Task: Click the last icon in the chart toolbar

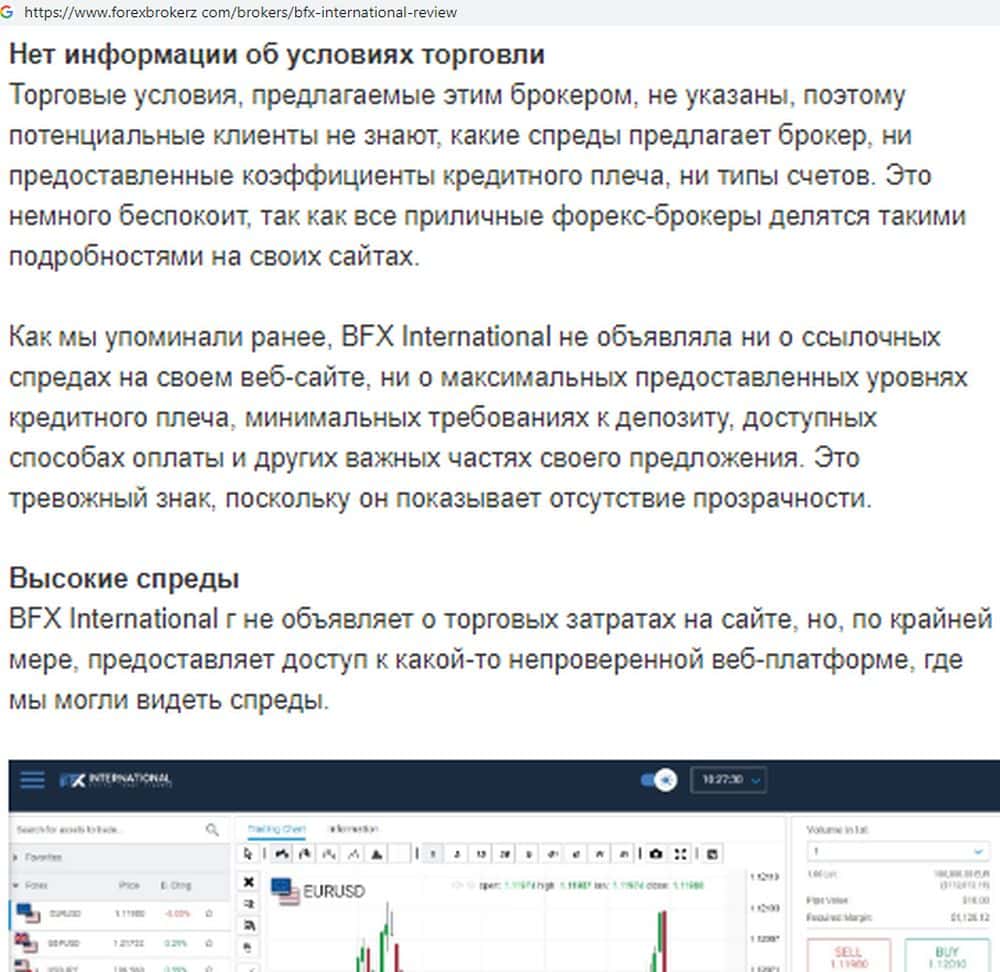Action: (x=713, y=853)
